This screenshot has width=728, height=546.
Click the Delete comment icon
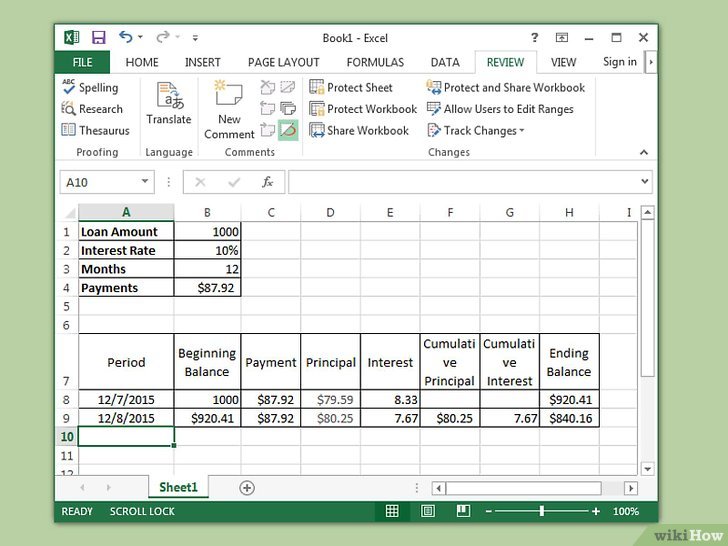point(267,87)
